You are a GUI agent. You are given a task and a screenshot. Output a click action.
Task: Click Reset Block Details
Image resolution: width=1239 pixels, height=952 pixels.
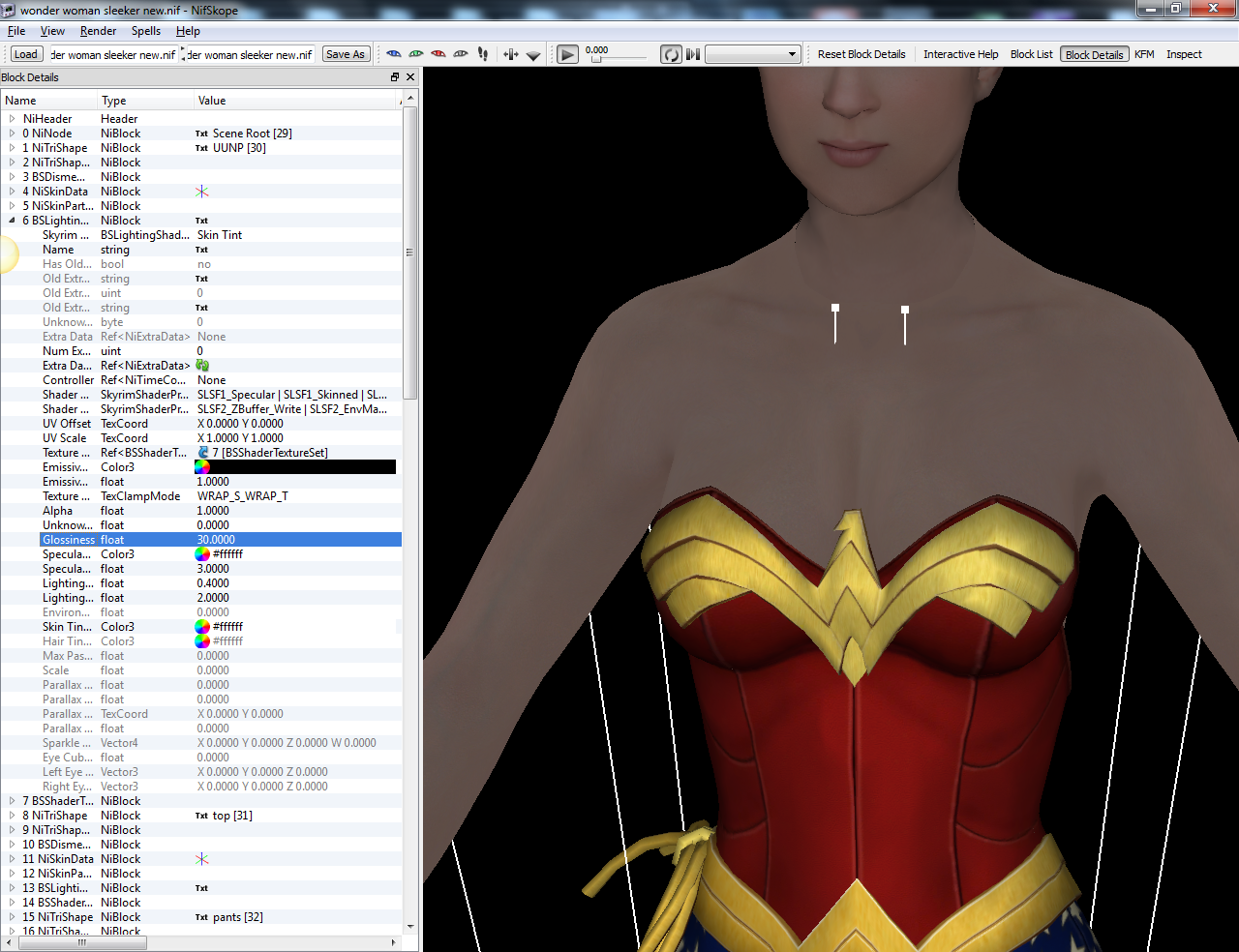click(x=861, y=54)
